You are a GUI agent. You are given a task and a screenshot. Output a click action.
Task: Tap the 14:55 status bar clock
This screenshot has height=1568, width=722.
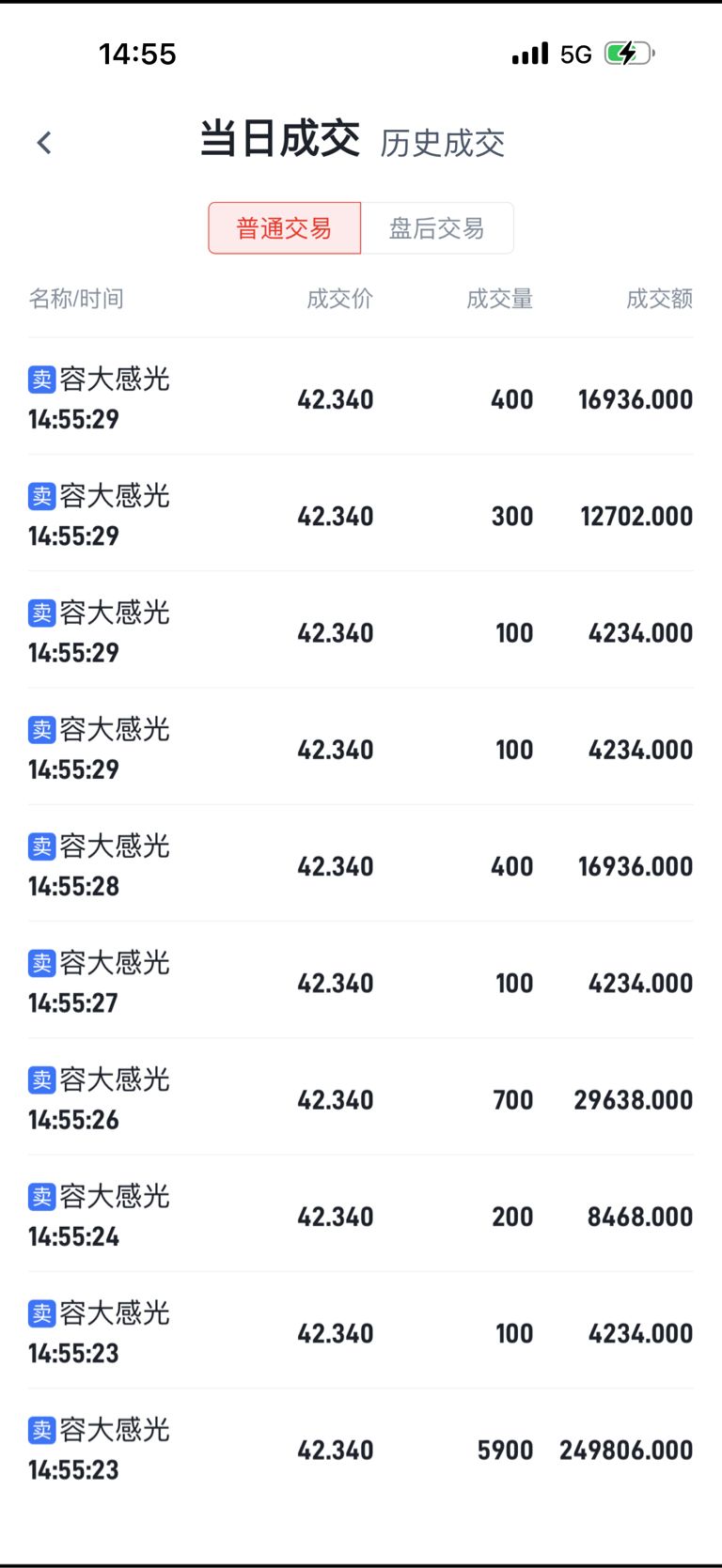(x=137, y=54)
